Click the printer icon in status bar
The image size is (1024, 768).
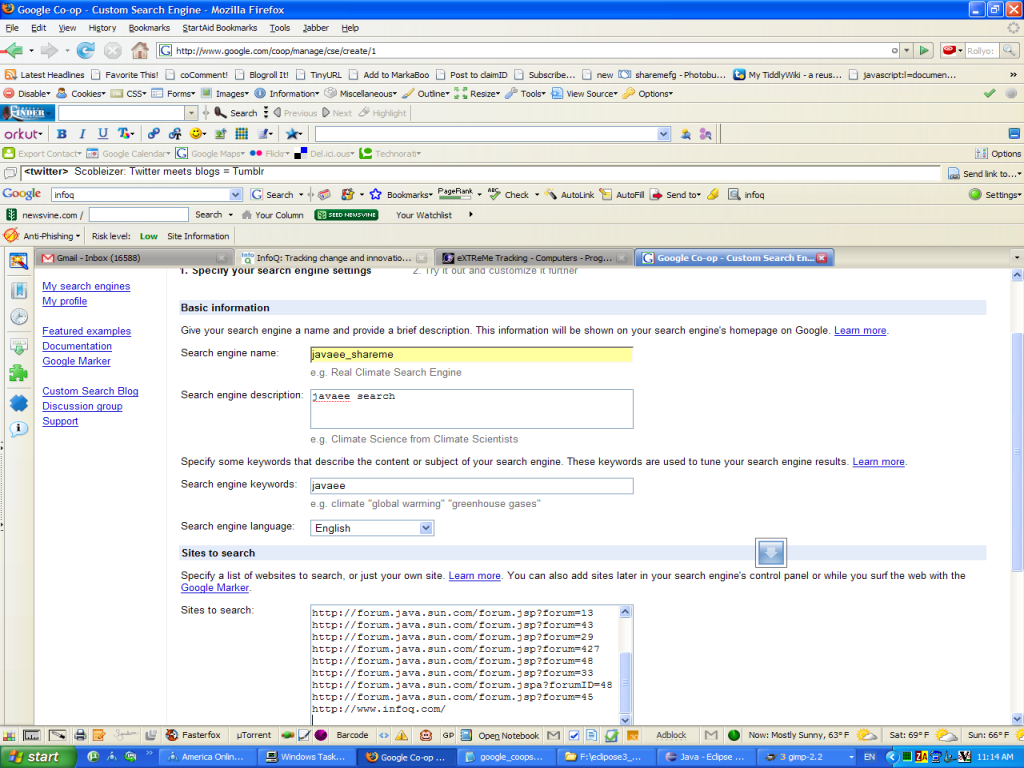[x=80, y=735]
